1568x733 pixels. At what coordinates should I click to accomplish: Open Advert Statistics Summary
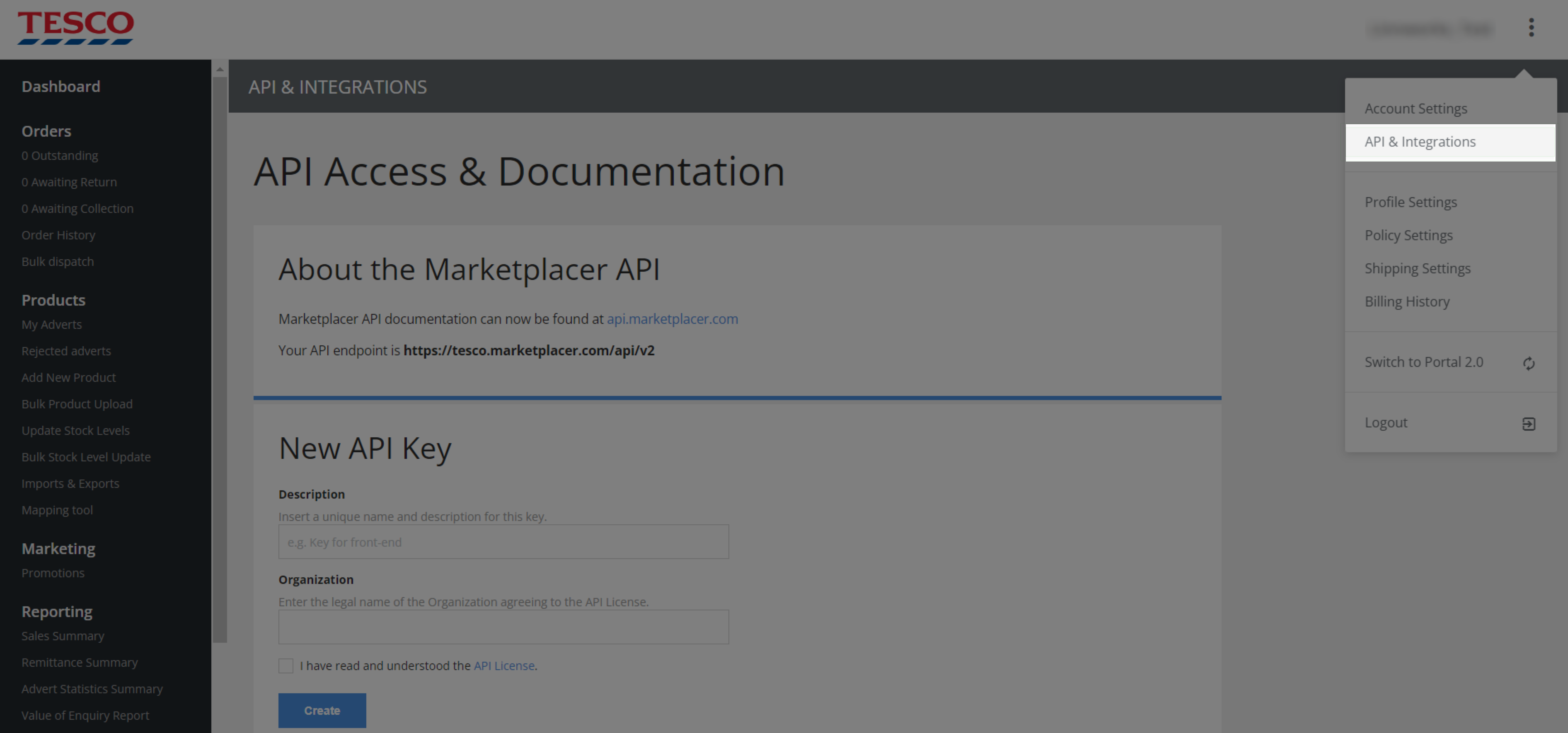[92, 689]
